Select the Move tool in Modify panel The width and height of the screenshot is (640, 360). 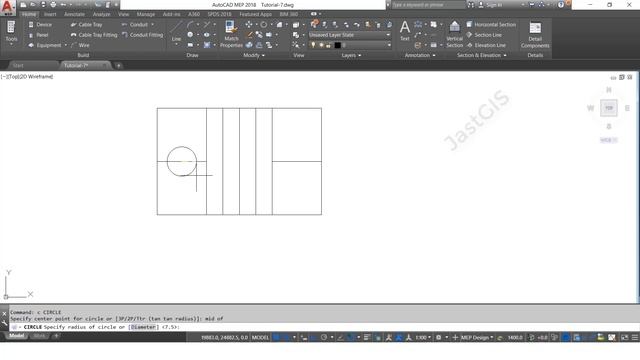coord(249,24)
